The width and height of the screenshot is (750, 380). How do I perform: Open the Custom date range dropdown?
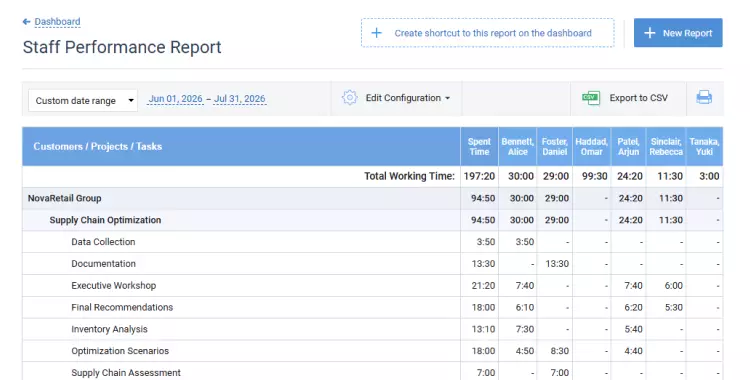83,101
